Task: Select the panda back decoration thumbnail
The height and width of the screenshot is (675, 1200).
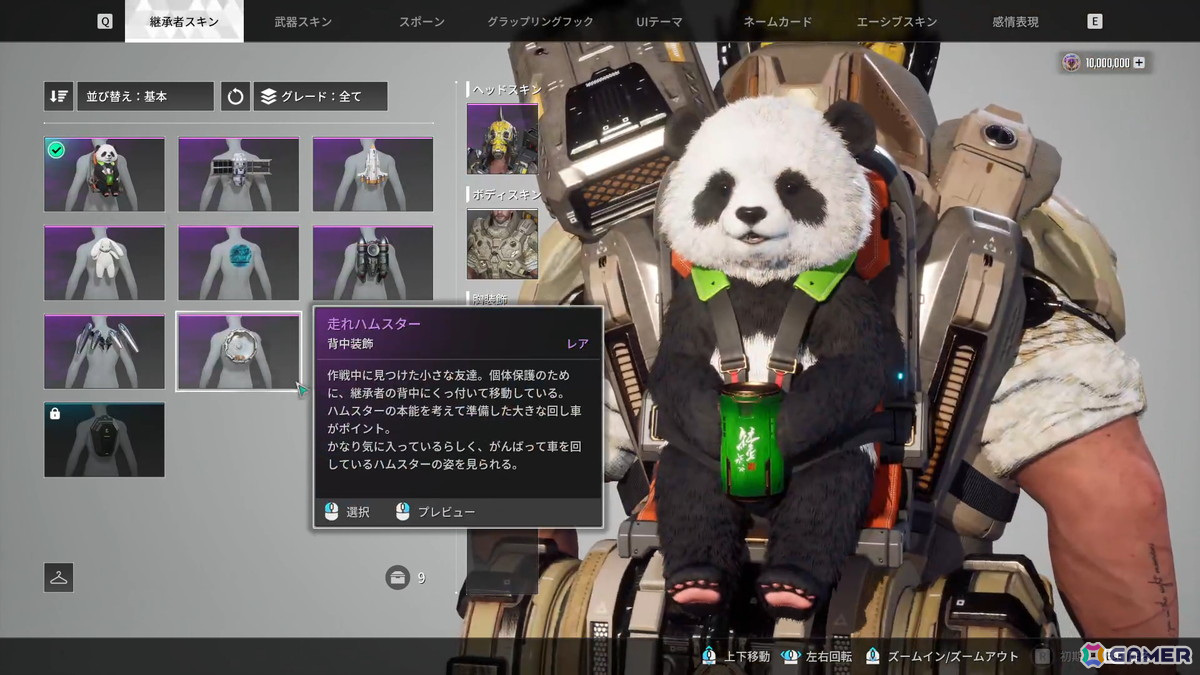Action: pyautogui.click(x=105, y=174)
